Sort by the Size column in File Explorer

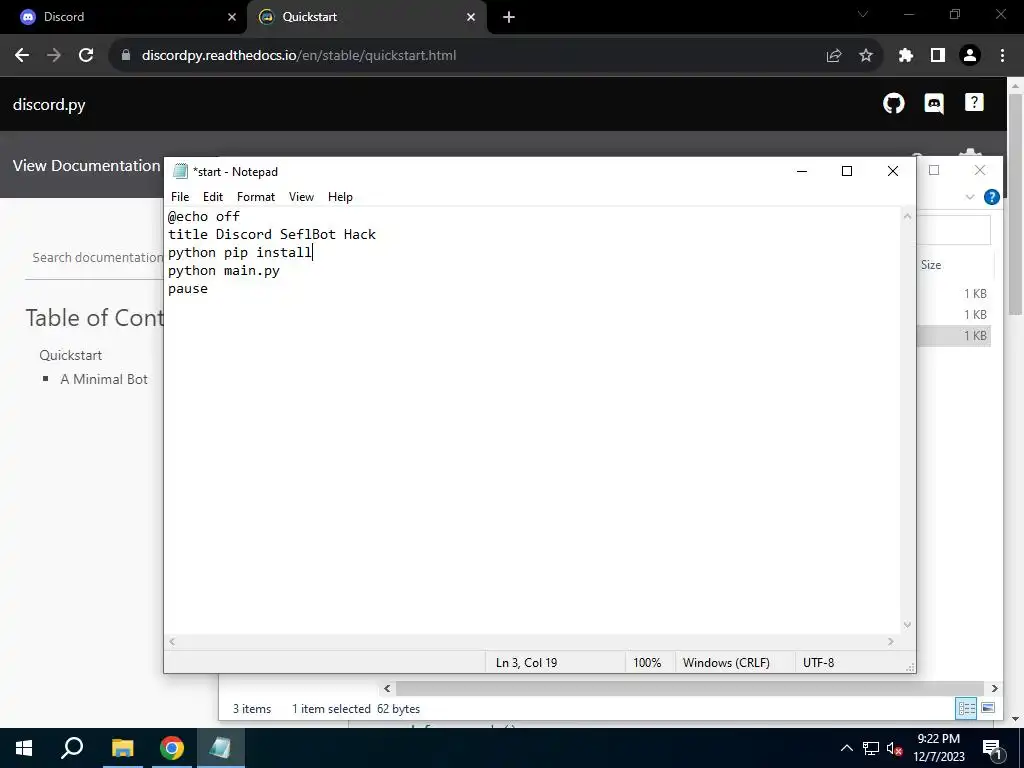(x=931, y=264)
